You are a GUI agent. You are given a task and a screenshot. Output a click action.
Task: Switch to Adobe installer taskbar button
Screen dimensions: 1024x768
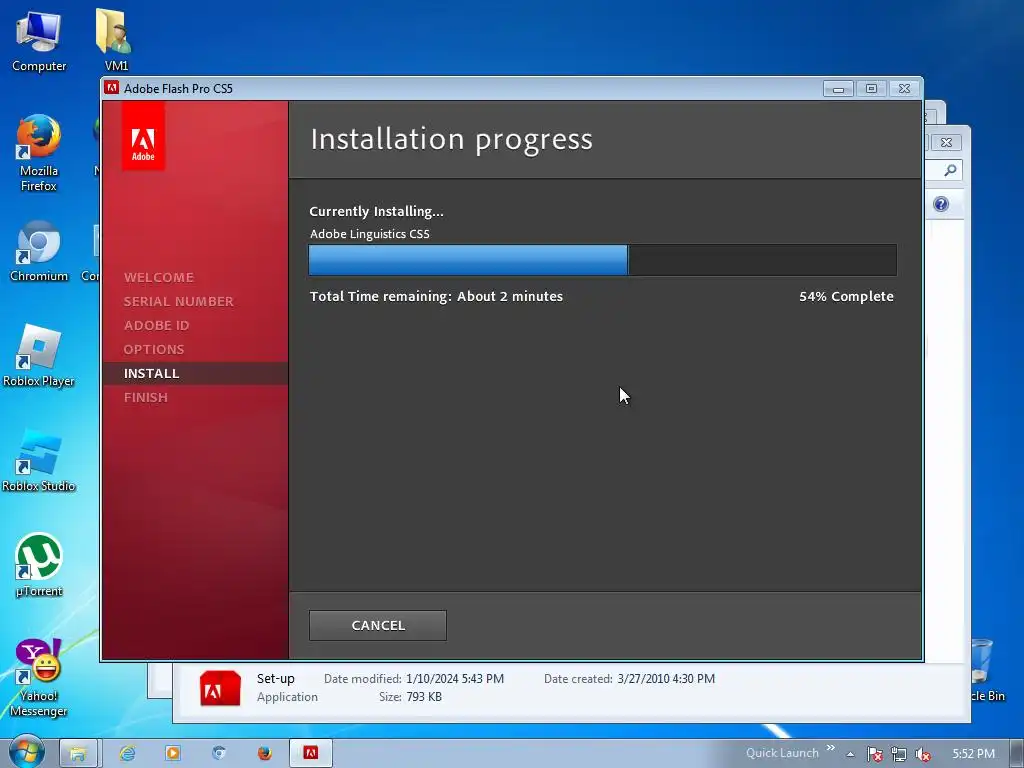311,753
